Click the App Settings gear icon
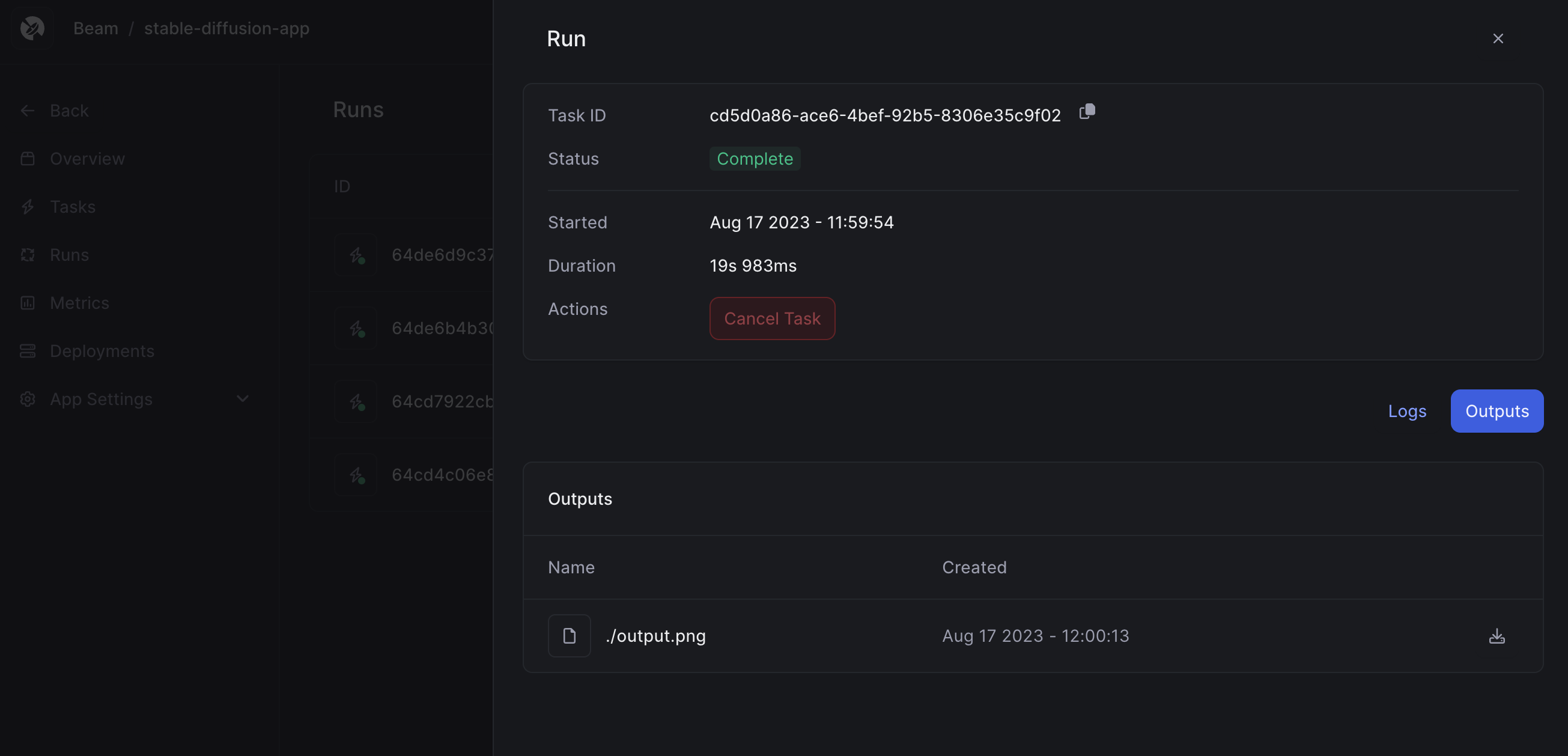The image size is (1568, 756). [x=28, y=399]
